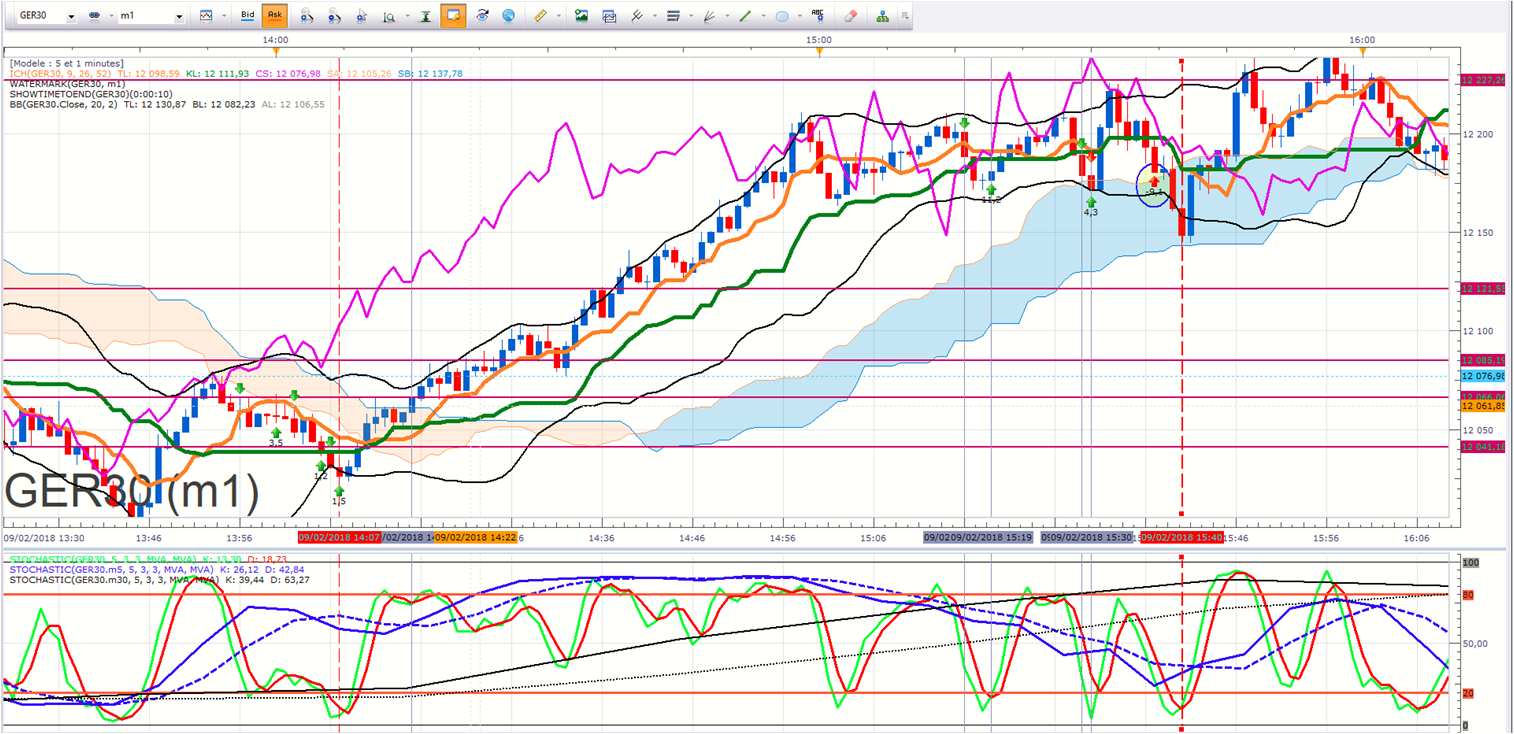Toggle the highlighted orange toolbar button
Image resolution: width=1514 pixels, height=734 pixels.
pyautogui.click(x=453, y=16)
